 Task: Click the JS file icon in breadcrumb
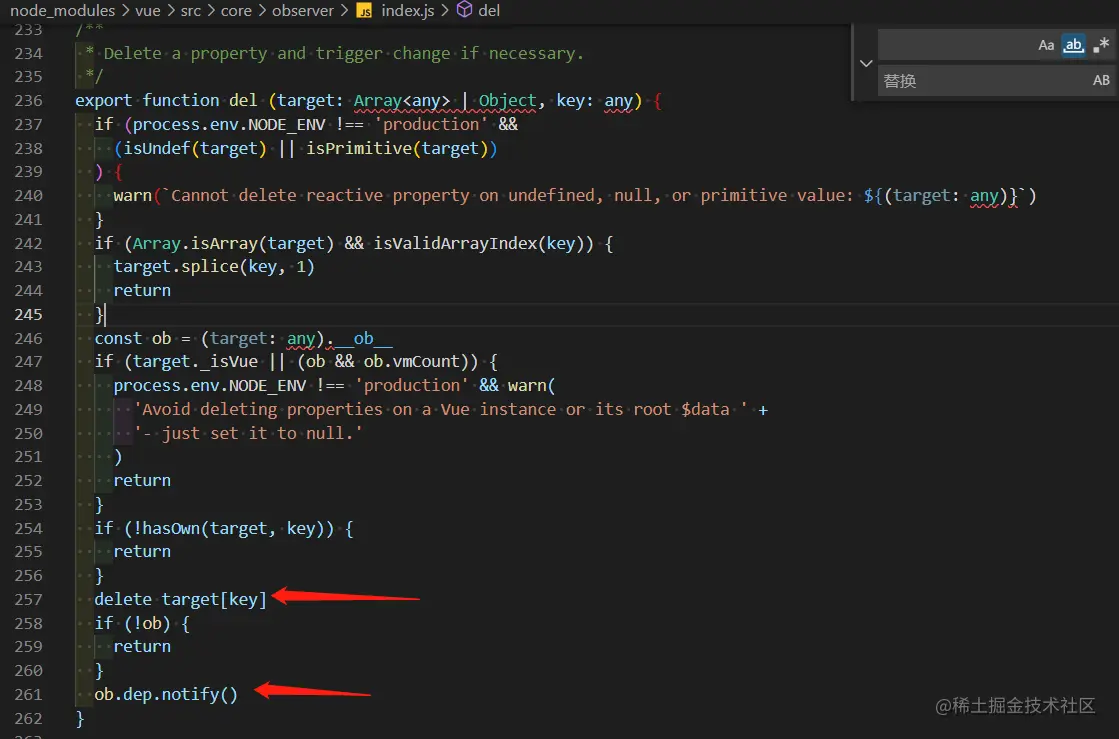pos(365,11)
